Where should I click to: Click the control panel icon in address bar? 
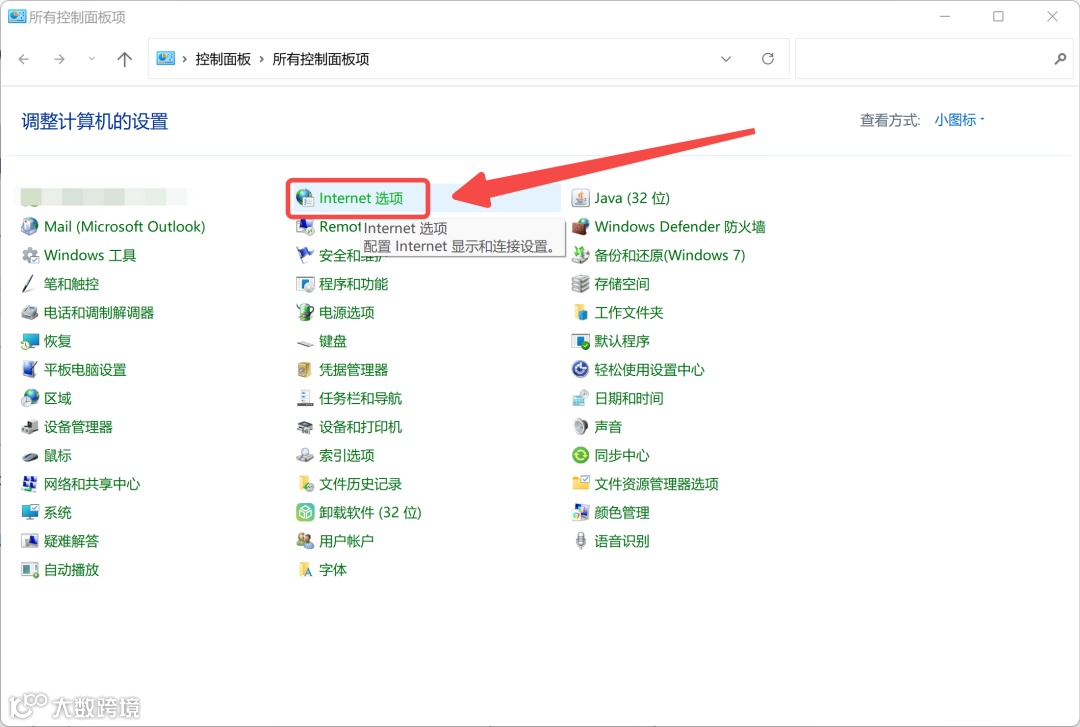tap(165, 59)
